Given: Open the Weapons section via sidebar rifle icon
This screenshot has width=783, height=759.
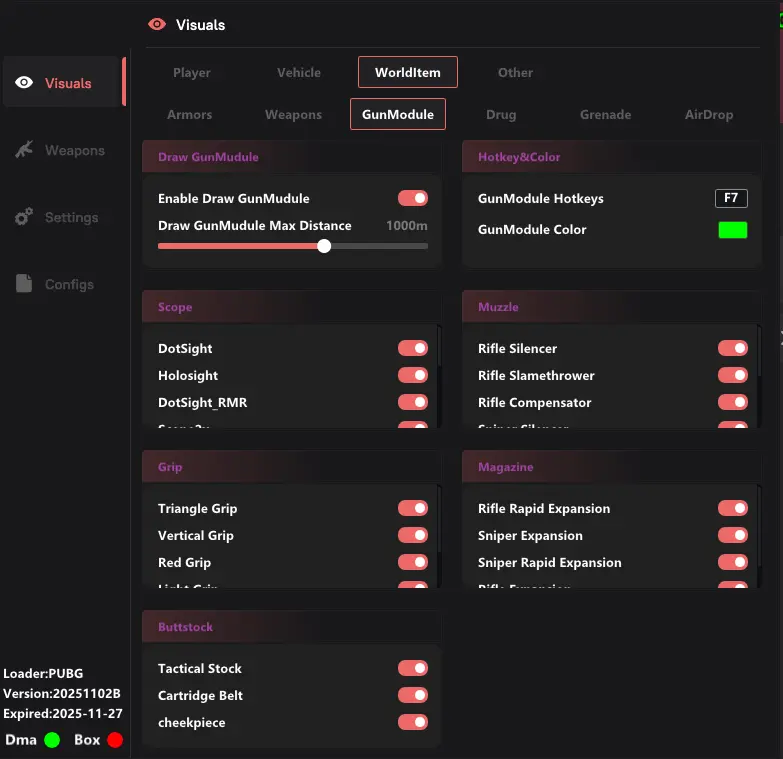Looking at the screenshot, I should pyautogui.click(x=25, y=150).
